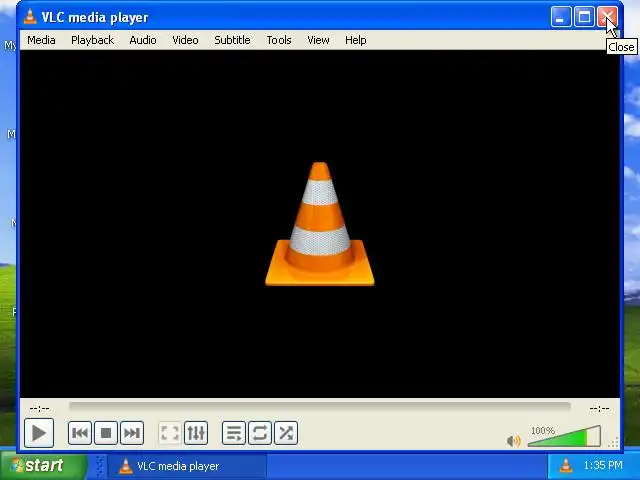
Task: Open the Playback menu
Action: point(92,40)
